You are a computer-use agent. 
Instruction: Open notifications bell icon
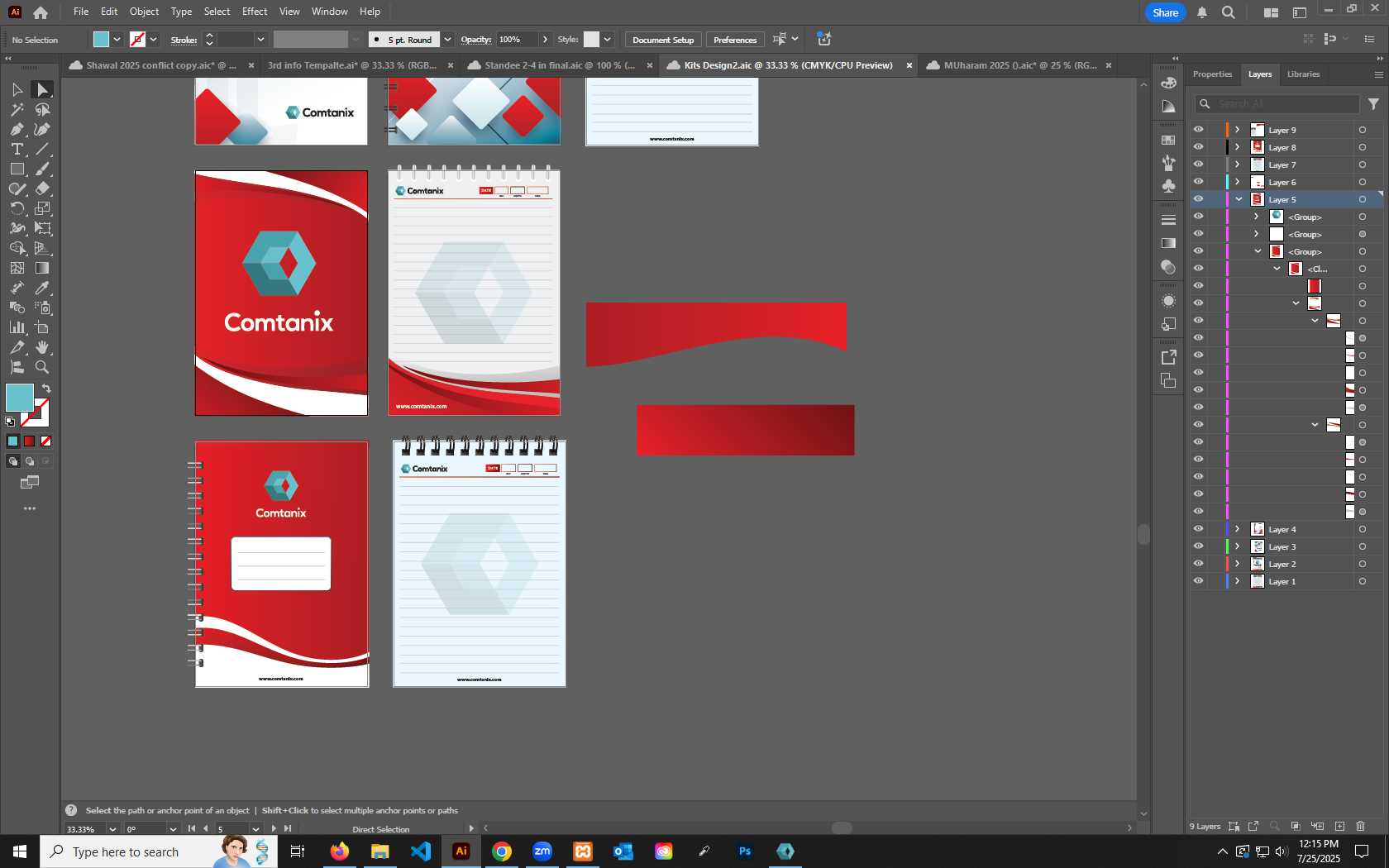[x=1202, y=12]
